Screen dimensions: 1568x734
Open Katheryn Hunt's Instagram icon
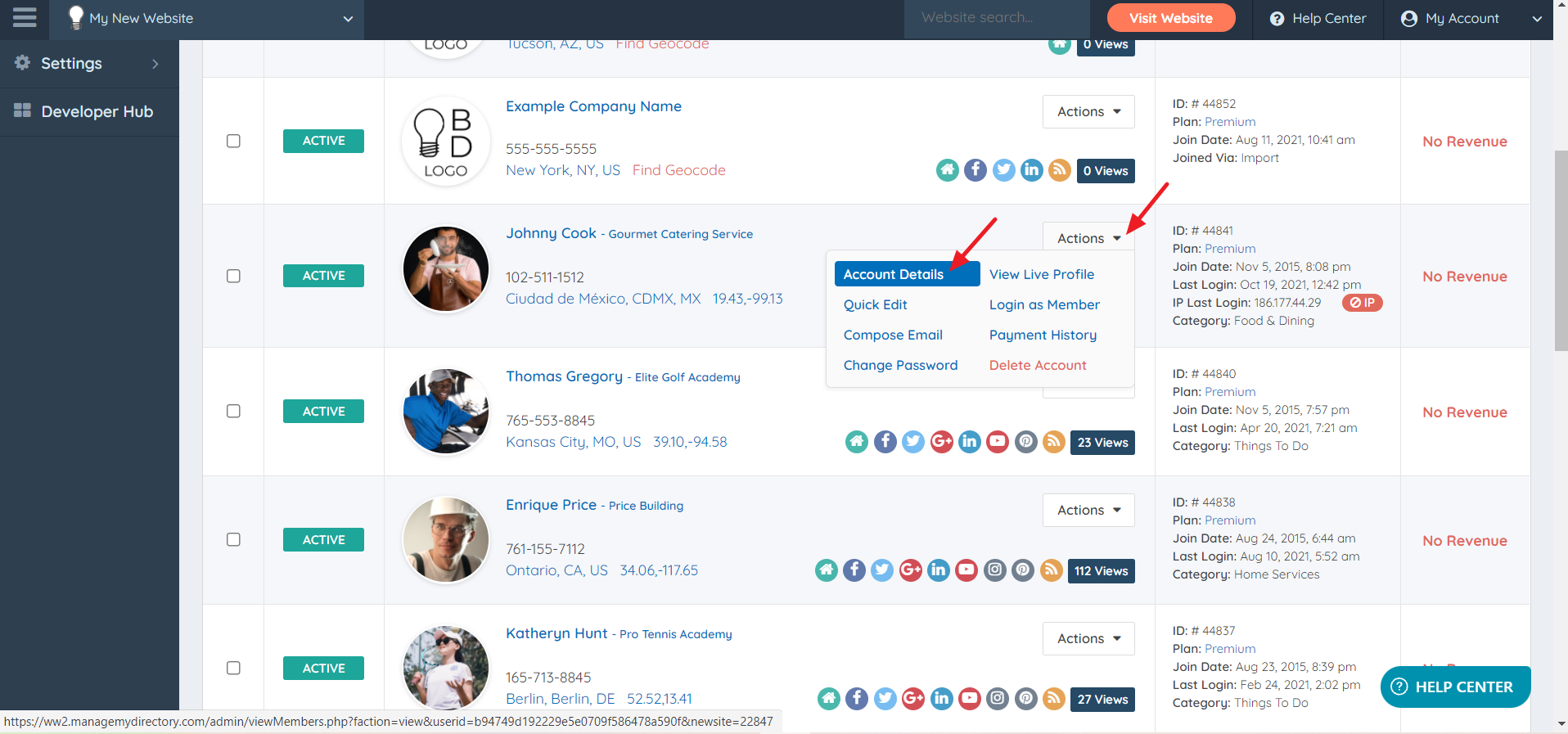pyautogui.click(x=998, y=699)
